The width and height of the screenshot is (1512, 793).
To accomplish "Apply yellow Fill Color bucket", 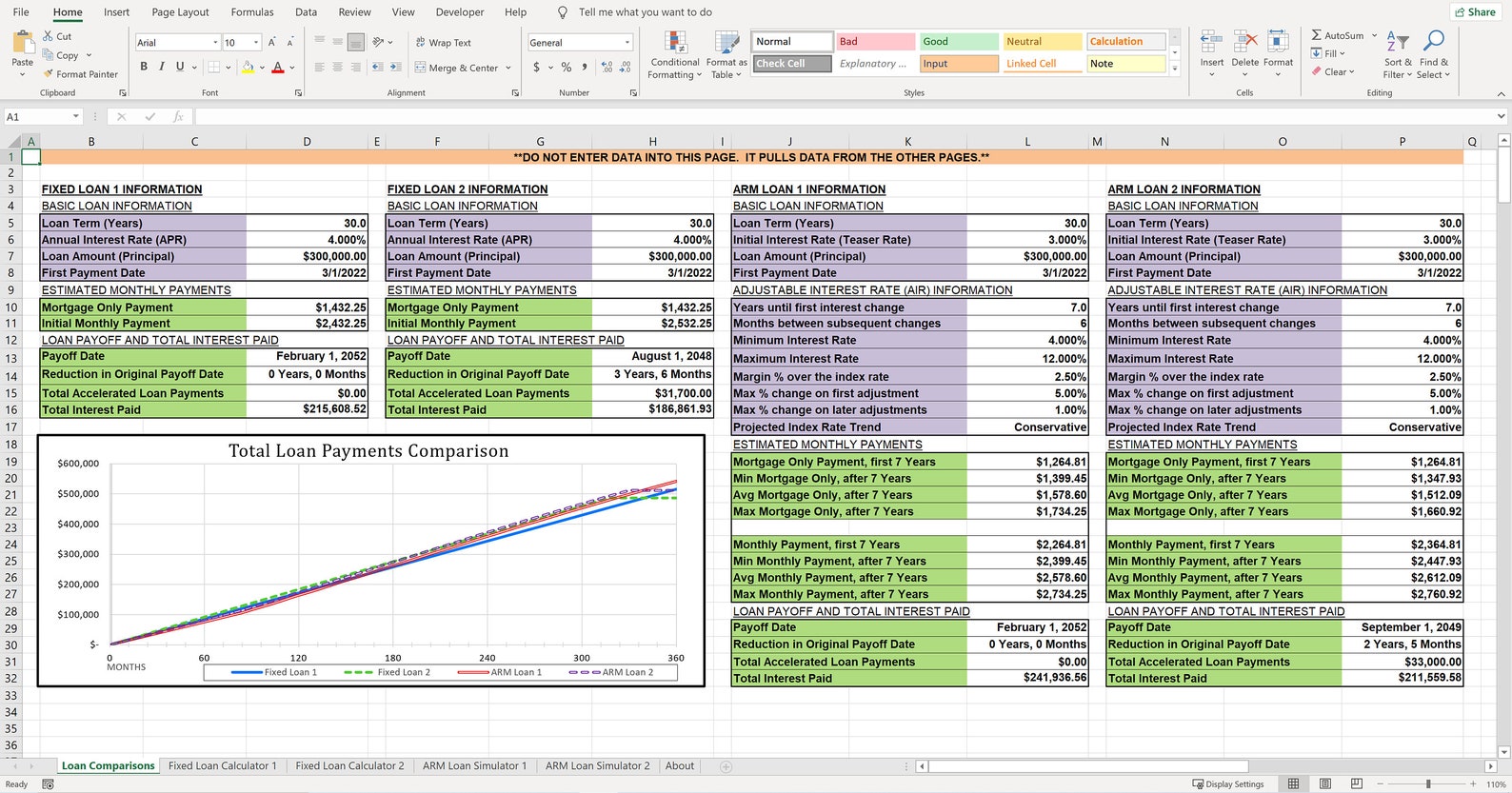I will tap(248, 67).
